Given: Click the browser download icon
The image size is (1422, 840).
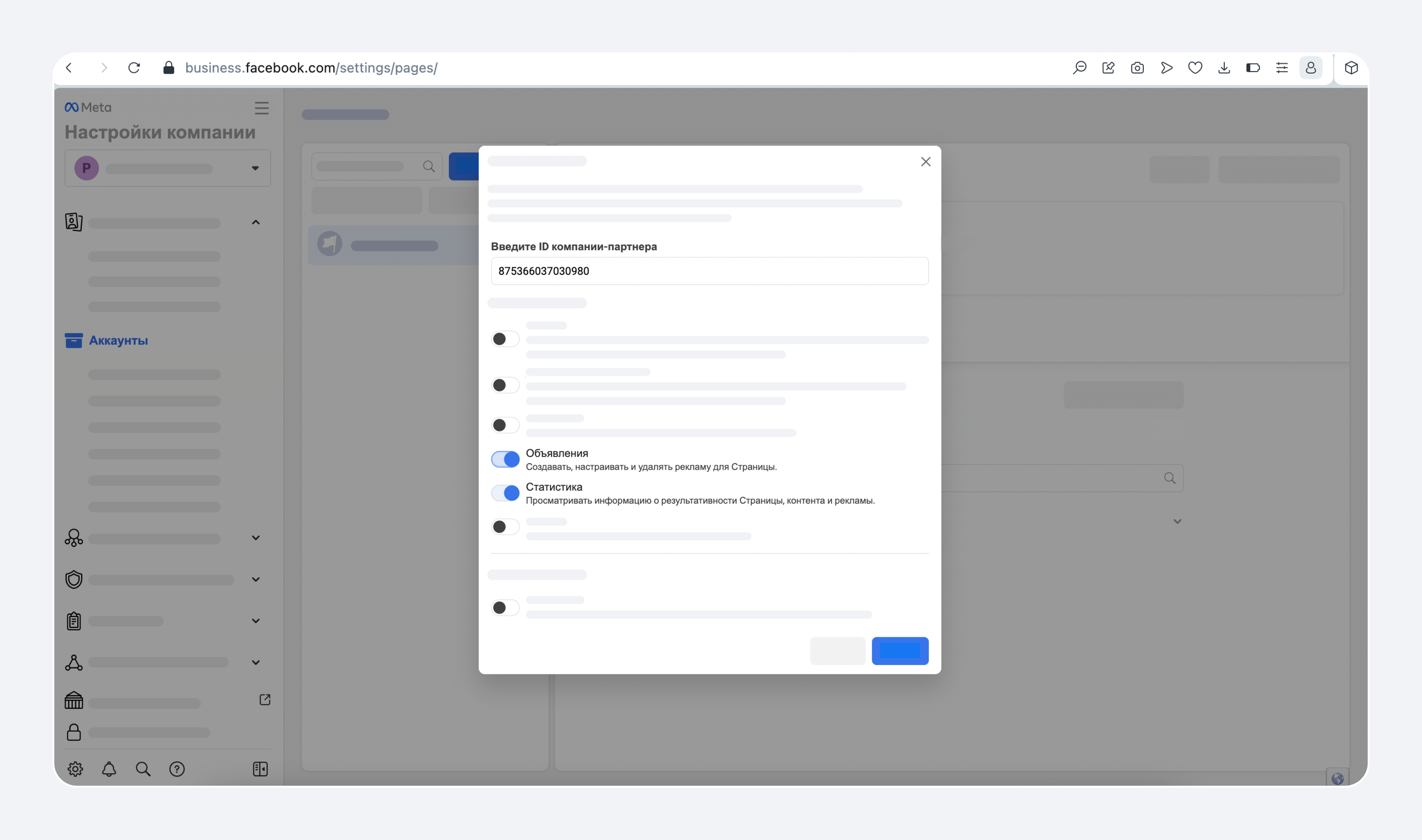Looking at the screenshot, I should 1224,68.
